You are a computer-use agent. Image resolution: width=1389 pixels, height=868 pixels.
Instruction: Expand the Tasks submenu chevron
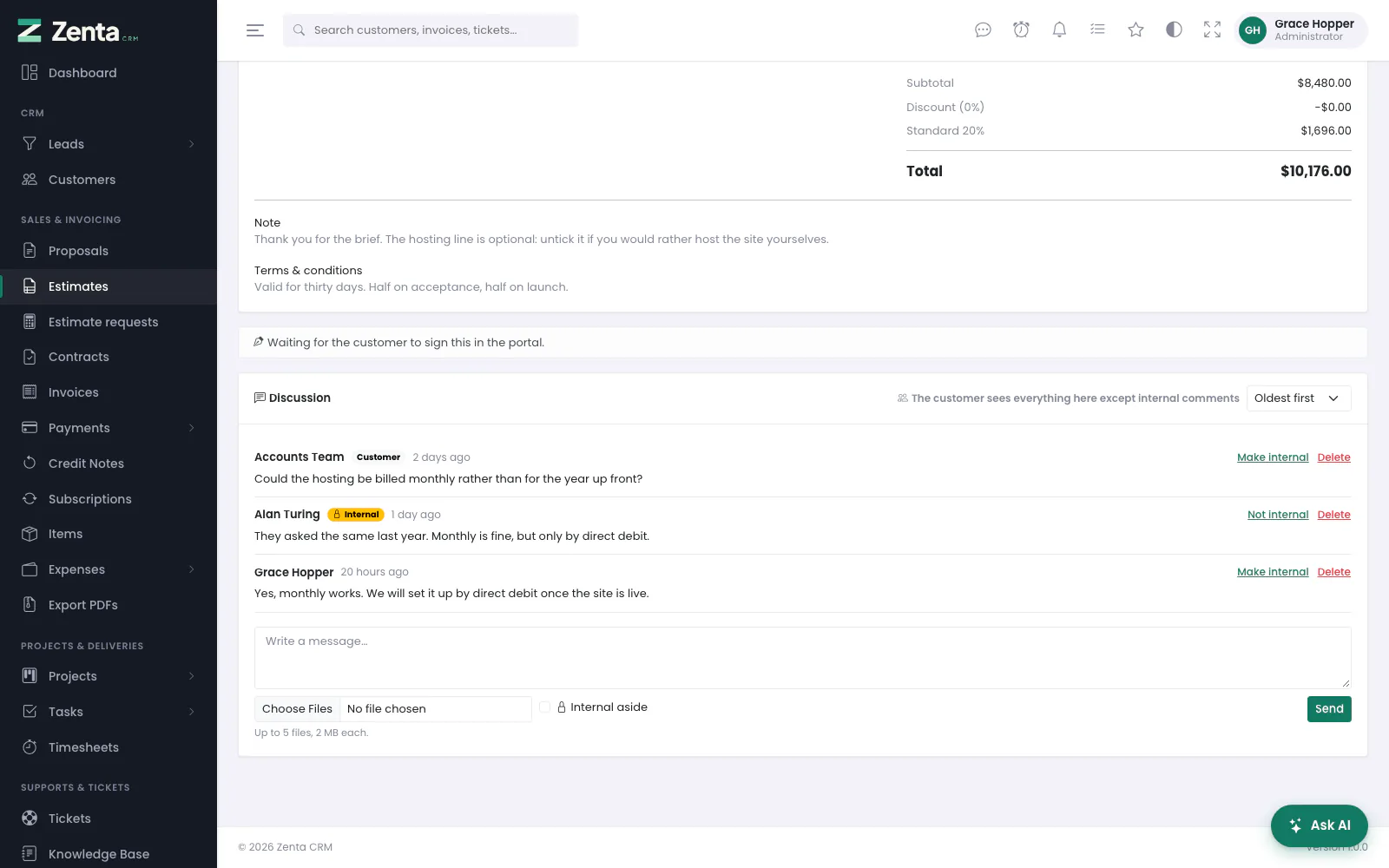192,712
